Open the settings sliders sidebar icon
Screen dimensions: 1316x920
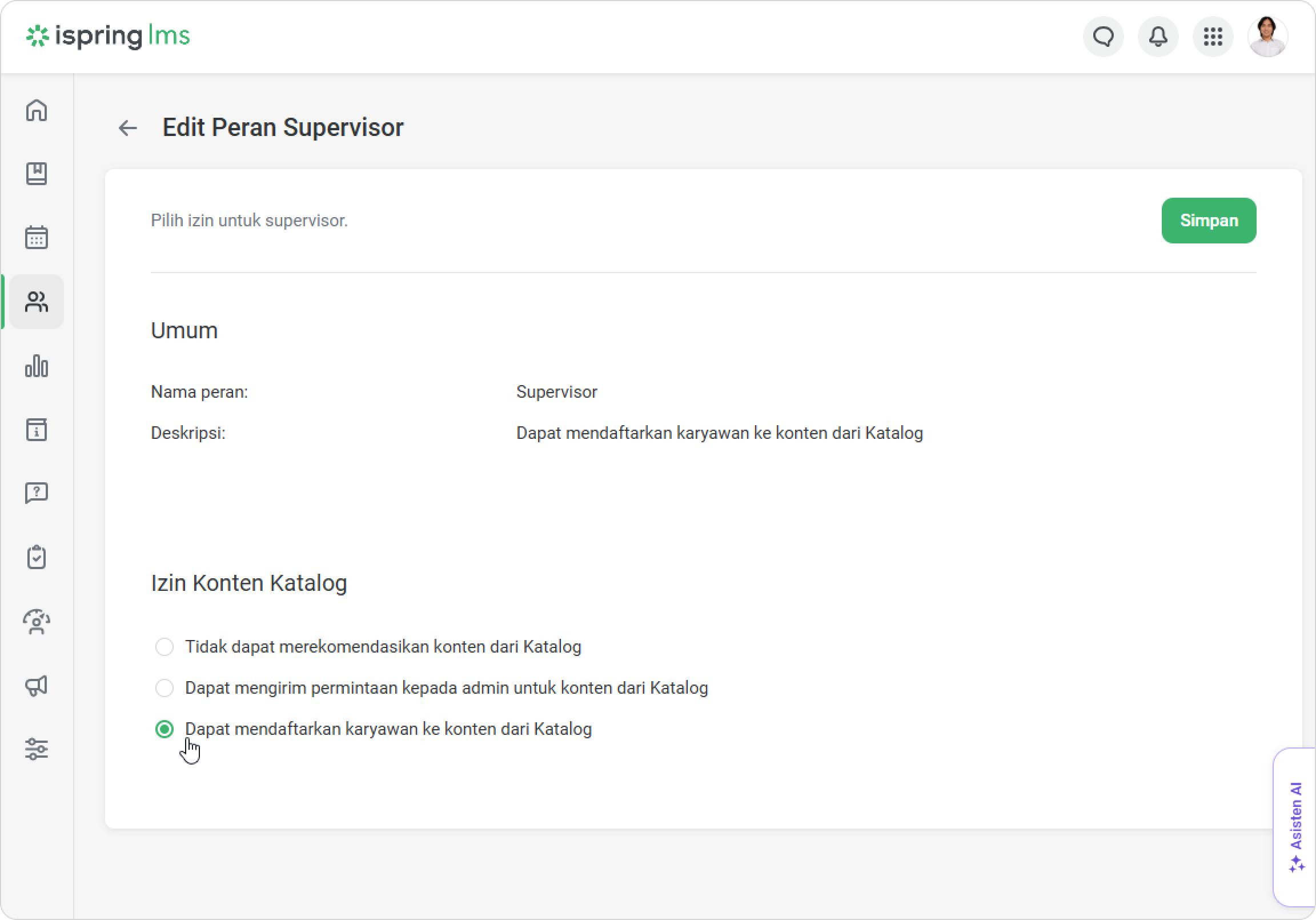click(37, 749)
